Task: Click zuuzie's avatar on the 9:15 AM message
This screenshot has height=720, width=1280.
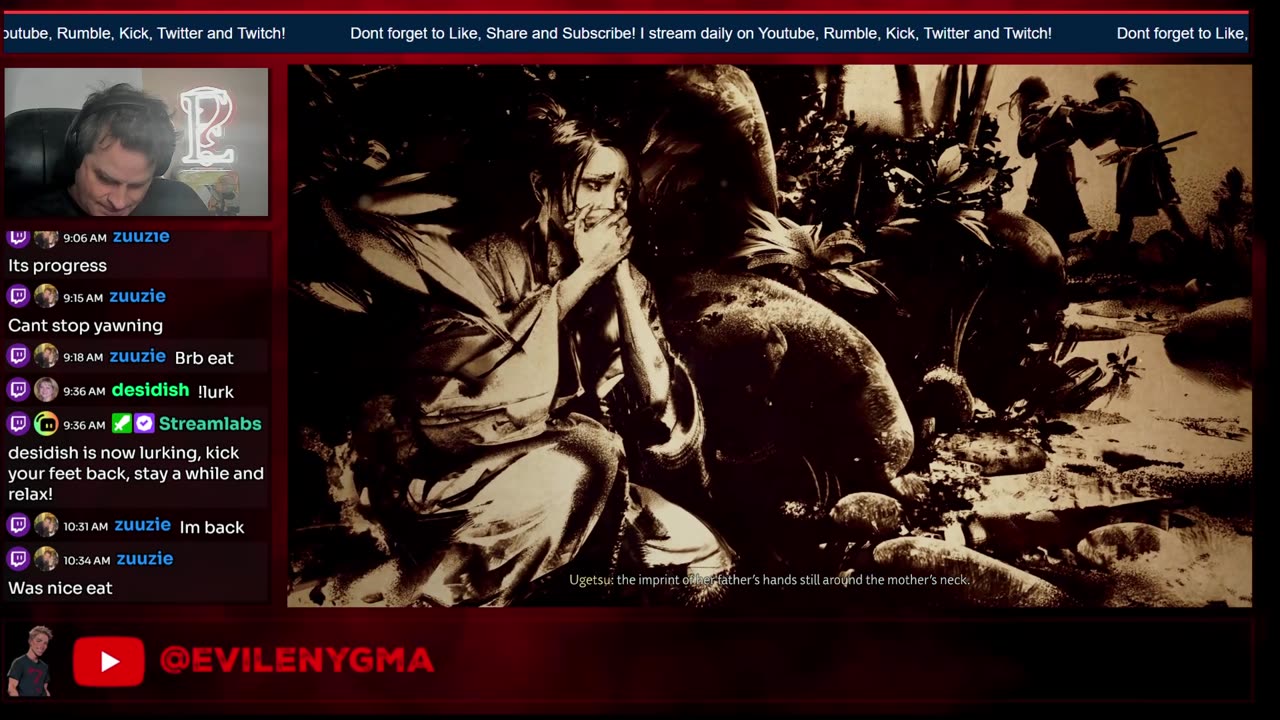Action: pos(46,296)
